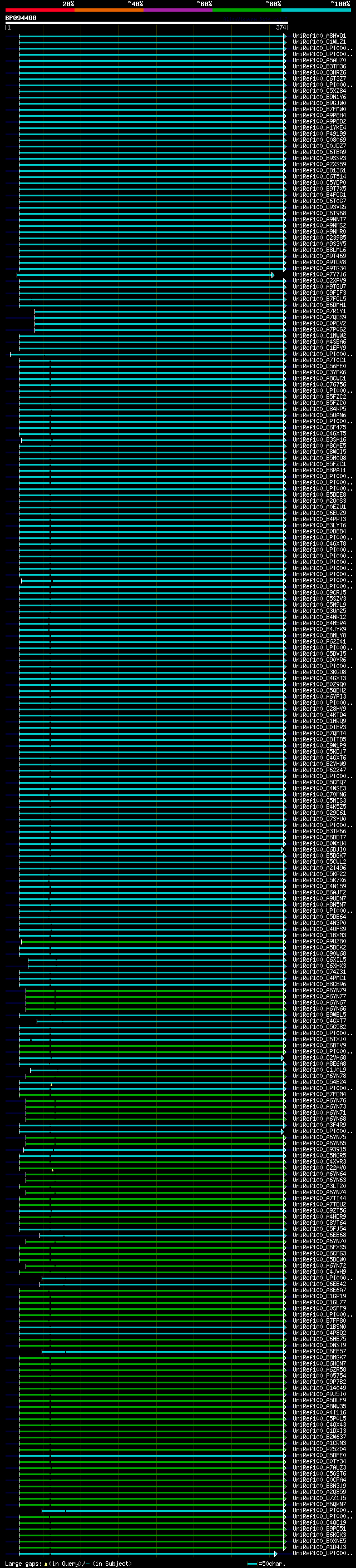Image resolution: width=356 pixels, height=1568 pixels.
Task: Open green-bar hit UniRef100_A9UZ80
Action: (x=319, y=941)
